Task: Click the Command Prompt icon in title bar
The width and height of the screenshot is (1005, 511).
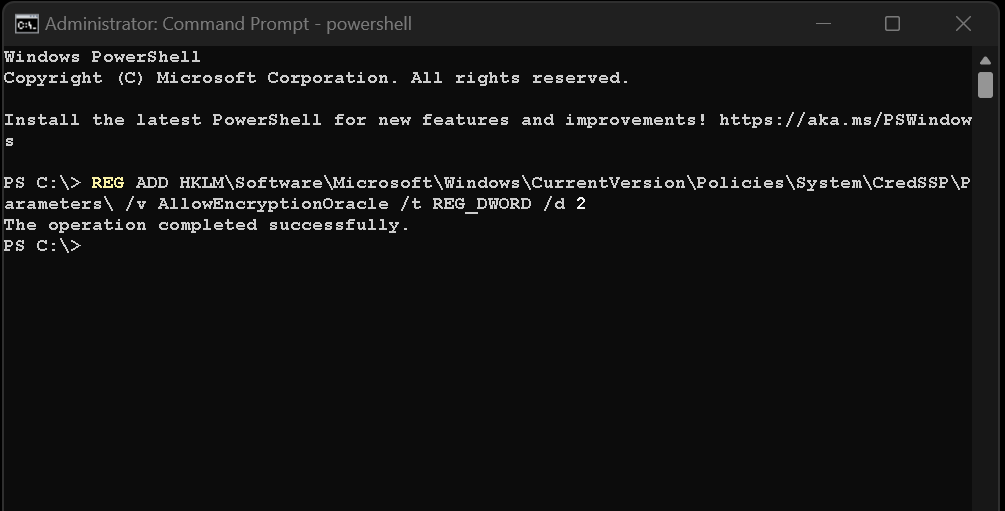Action: pyautogui.click(x=26, y=23)
